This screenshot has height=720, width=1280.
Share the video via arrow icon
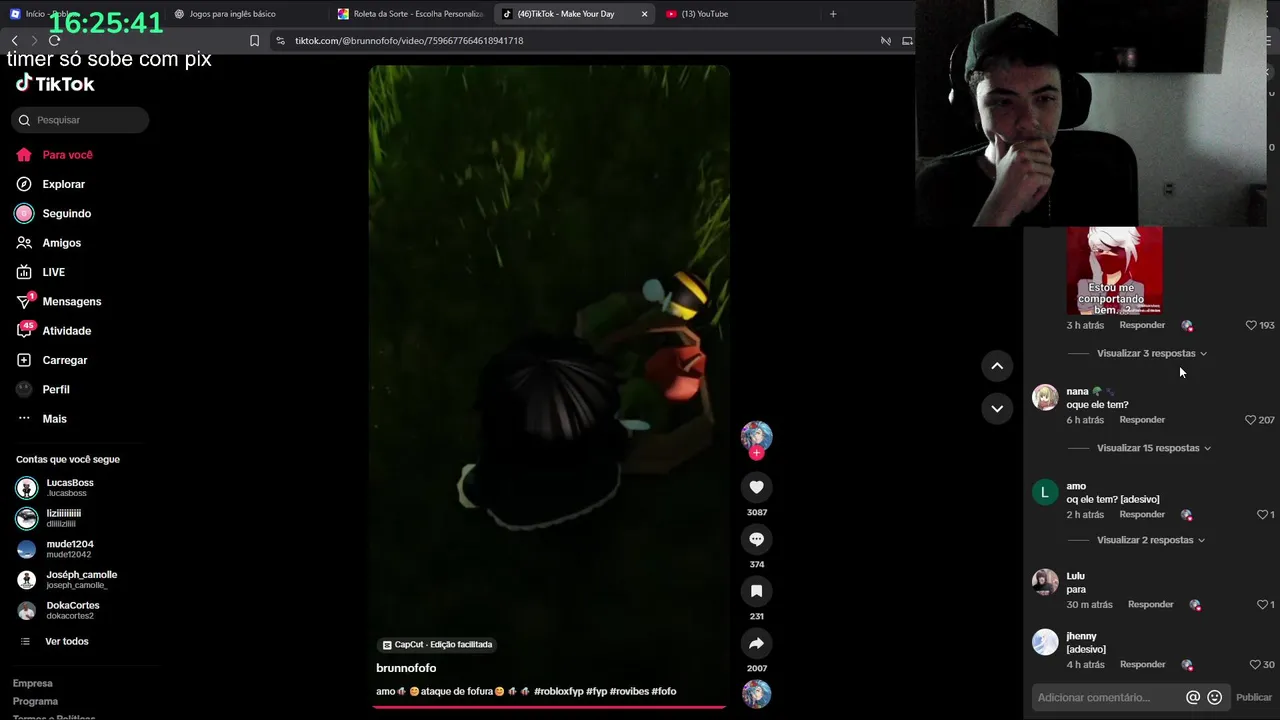coord(756,643)
